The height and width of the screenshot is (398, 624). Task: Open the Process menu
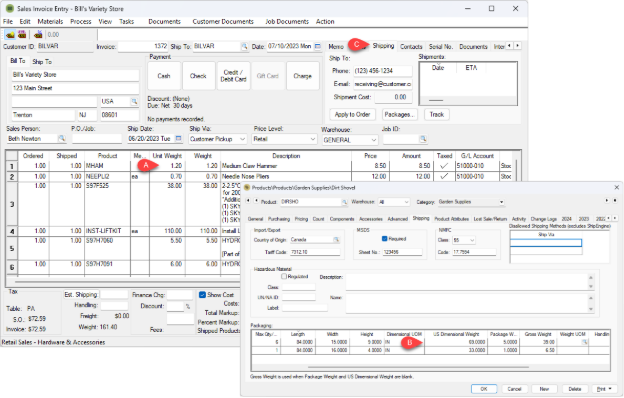81,21
